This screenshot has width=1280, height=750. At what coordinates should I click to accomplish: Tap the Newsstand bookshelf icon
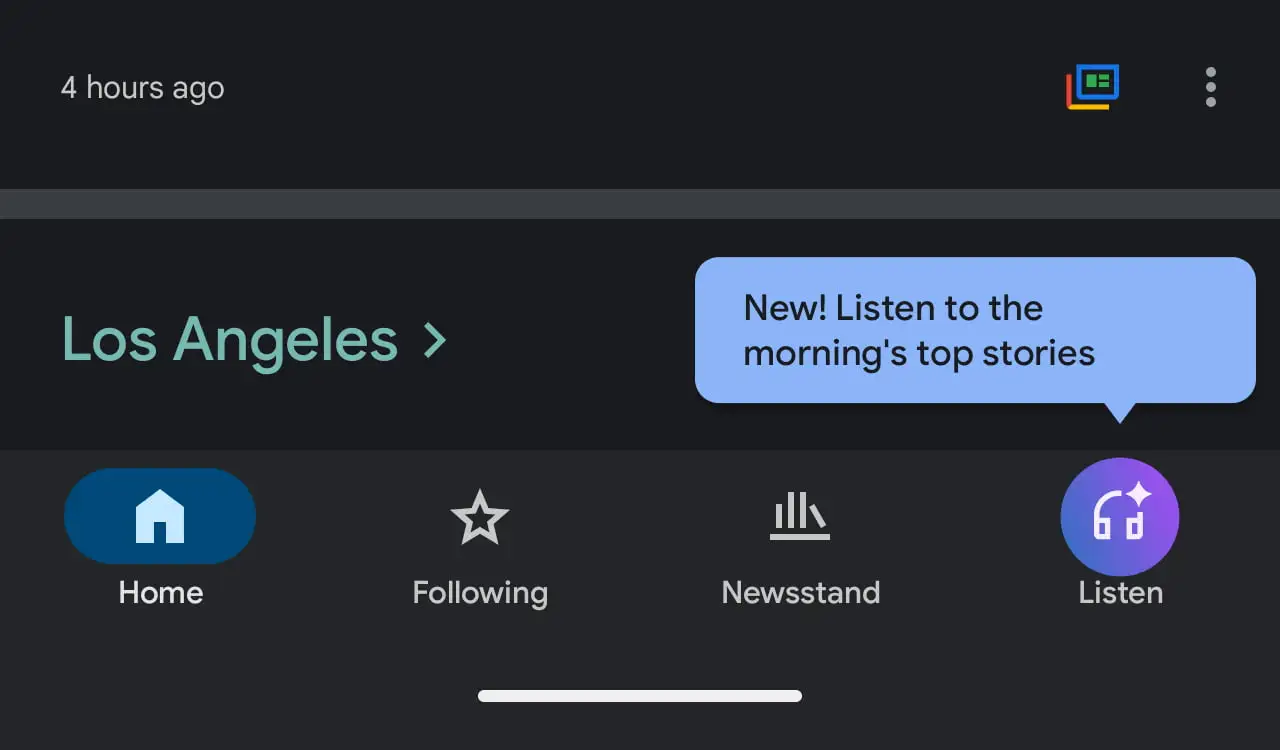click(800, 516)
